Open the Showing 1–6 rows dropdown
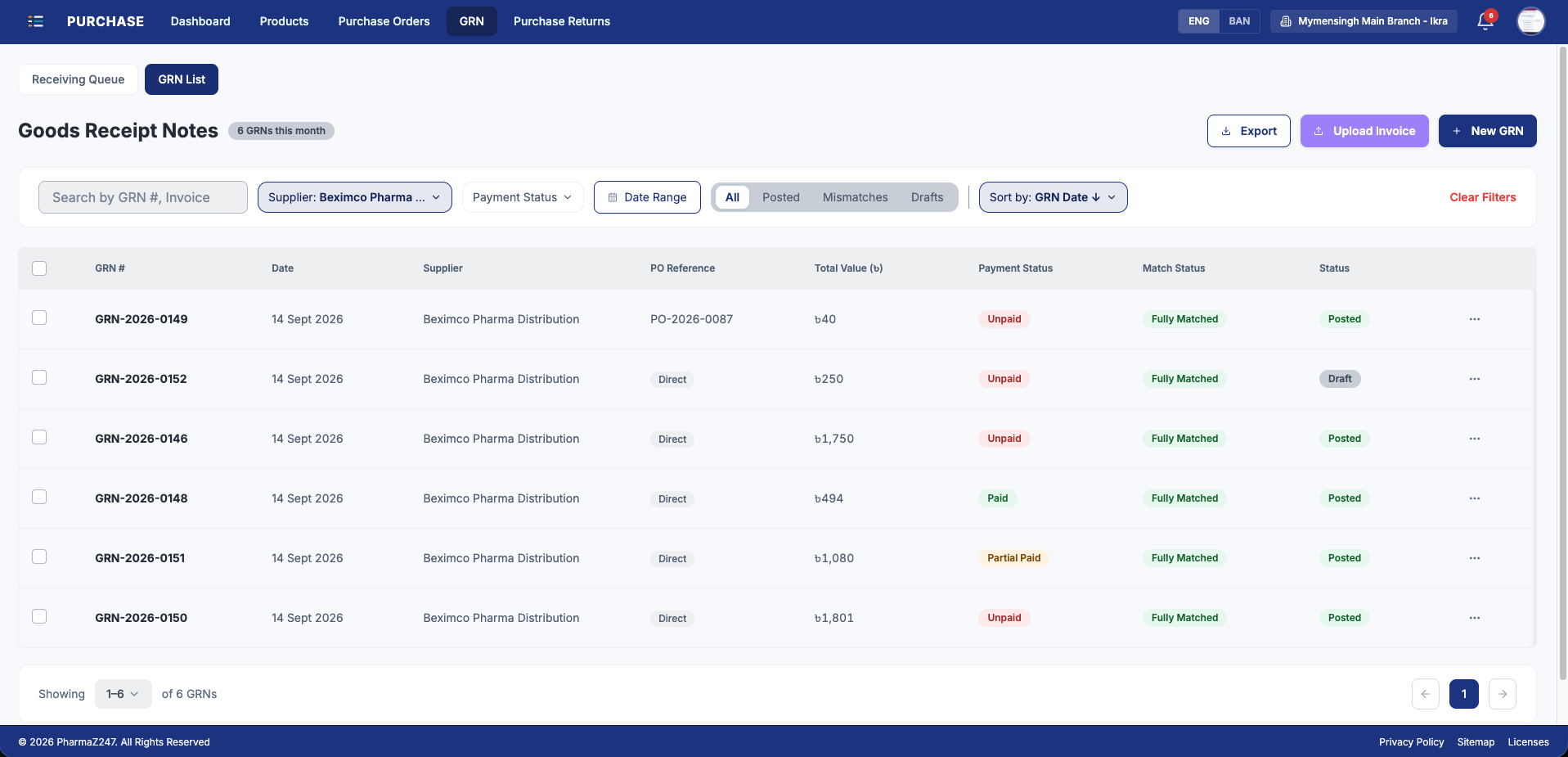This screenshot has height=757, width=1568. click(x=123, y=694)
